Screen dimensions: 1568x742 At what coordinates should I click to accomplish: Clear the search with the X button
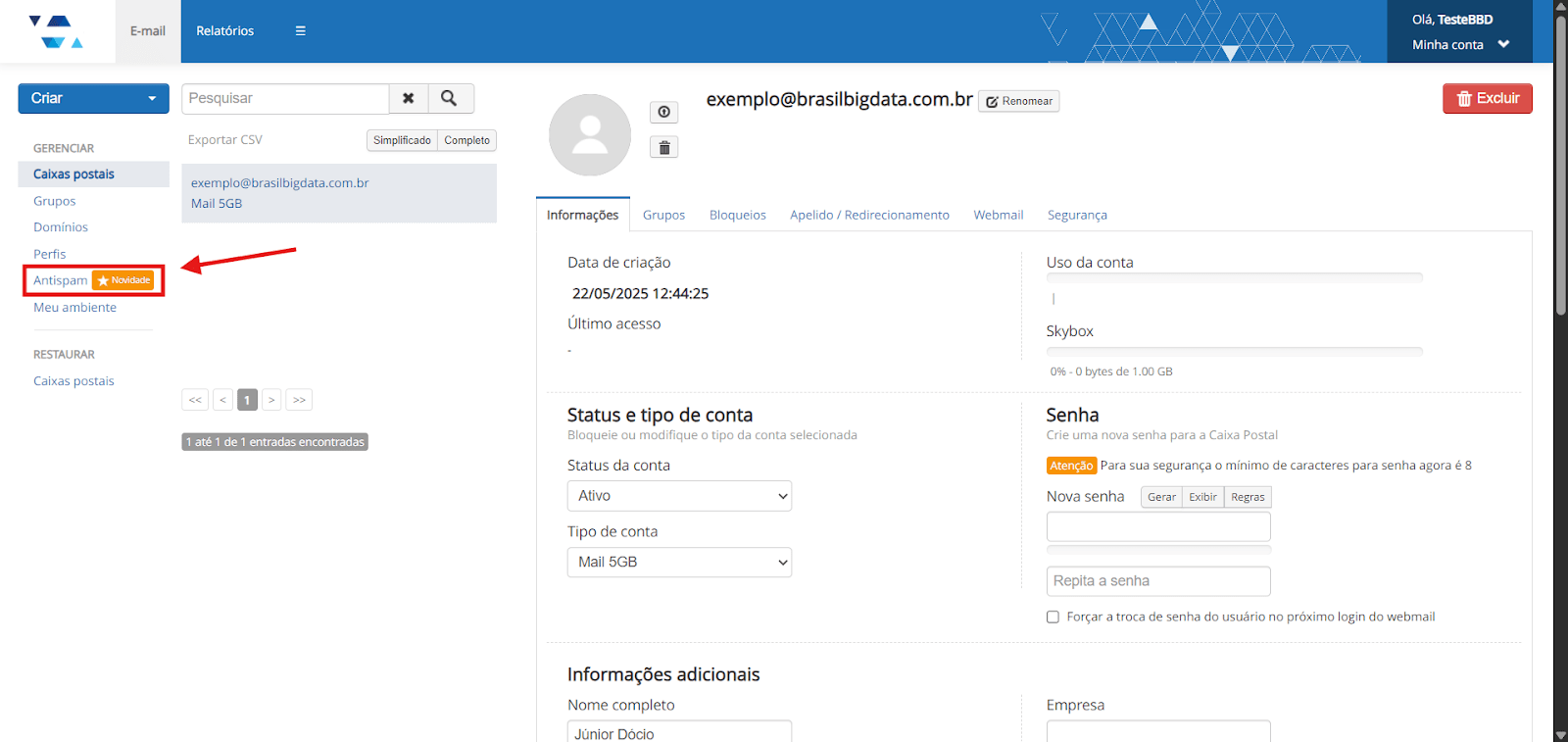pos(408,98)
